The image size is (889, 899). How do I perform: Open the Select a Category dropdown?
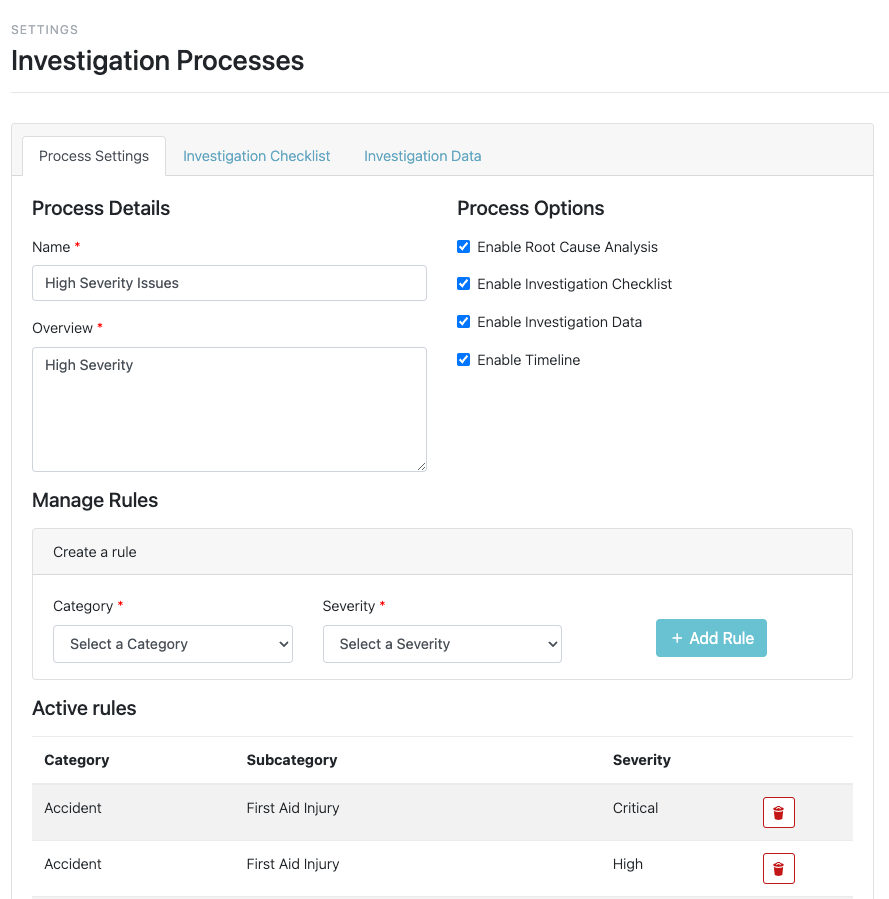[172, 644]
